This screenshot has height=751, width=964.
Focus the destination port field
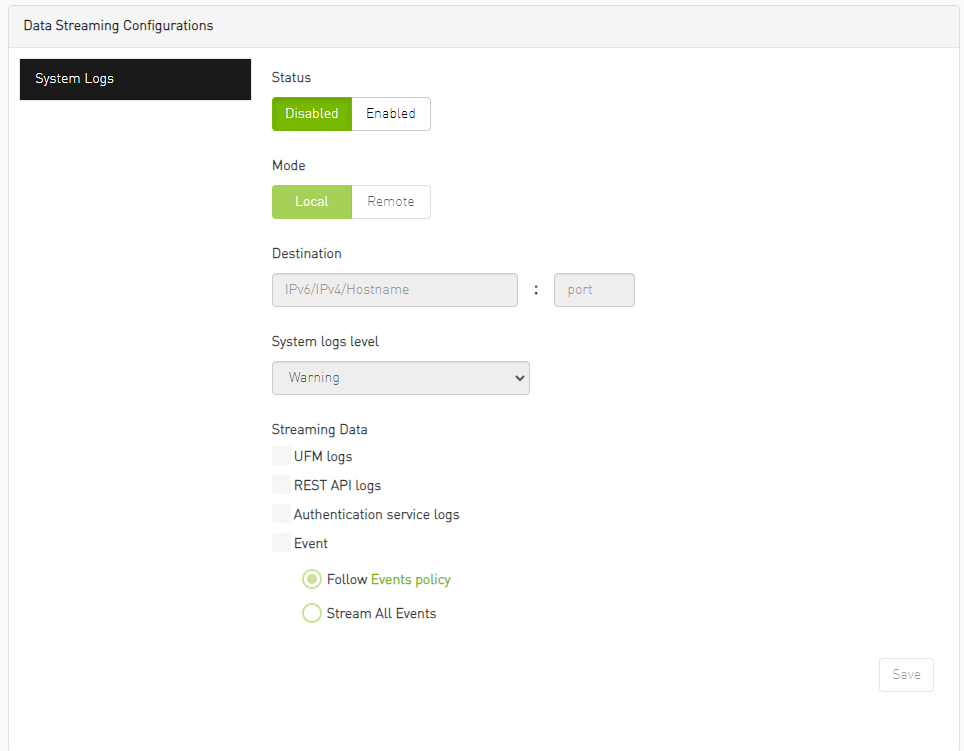tap(594, 290)
